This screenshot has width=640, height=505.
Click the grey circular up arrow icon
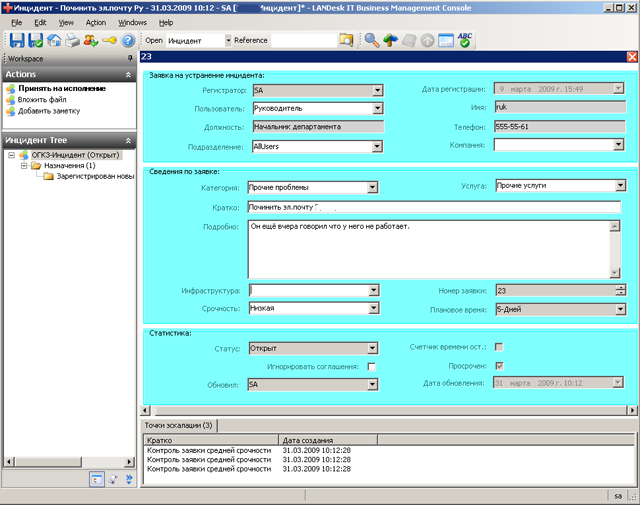[x=427, y=40]
